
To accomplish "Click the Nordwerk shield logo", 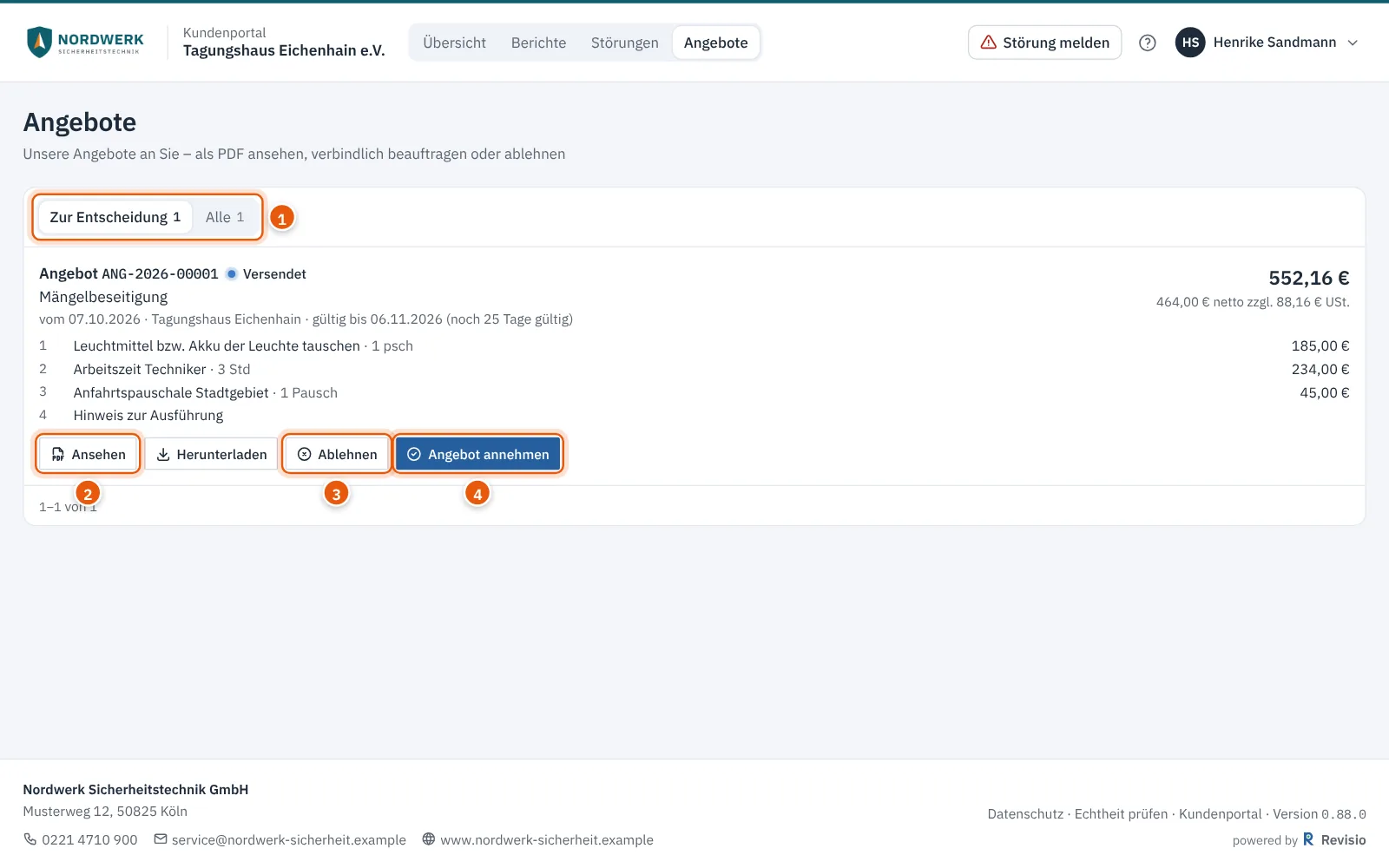I will [39, 42].
